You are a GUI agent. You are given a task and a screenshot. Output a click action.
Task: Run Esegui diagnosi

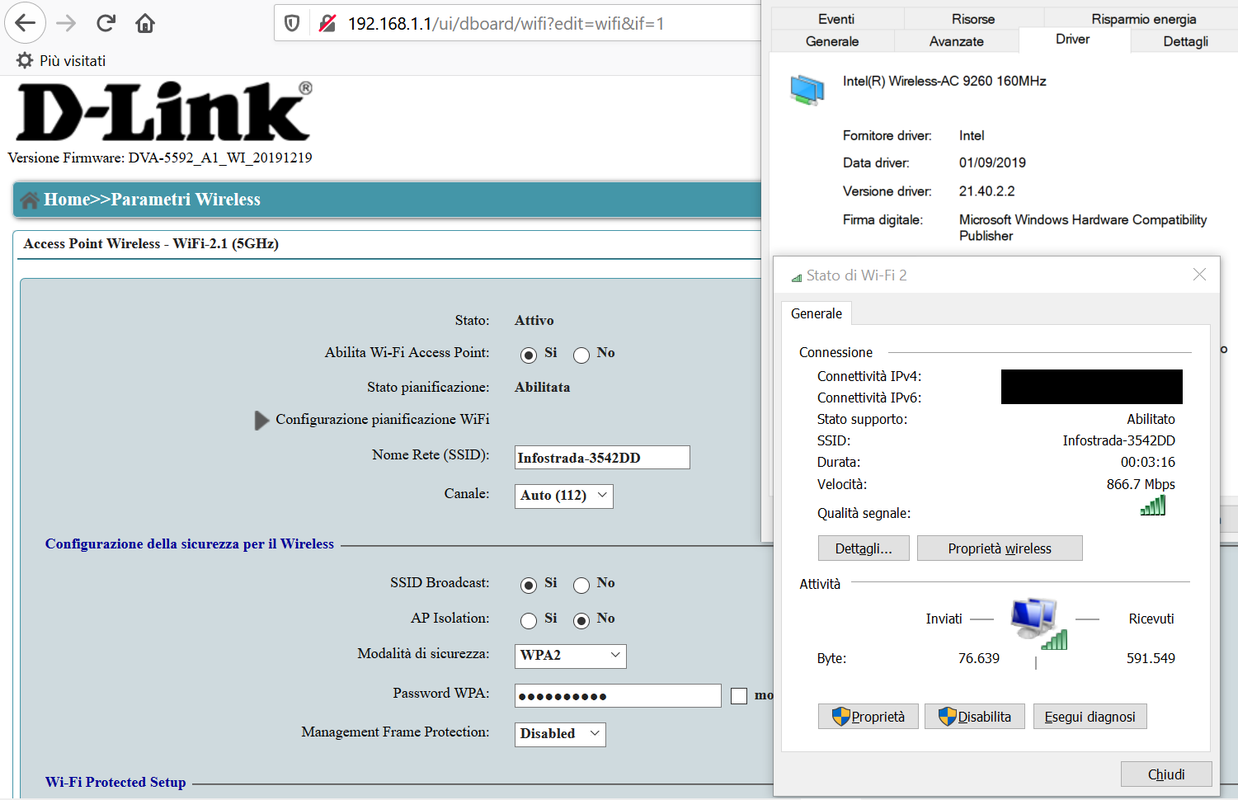point(1090,716)
